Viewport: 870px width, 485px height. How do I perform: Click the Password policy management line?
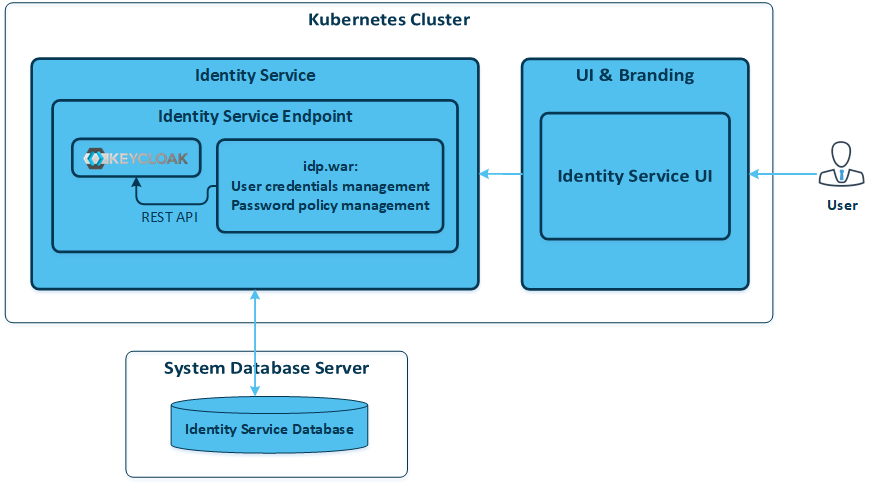[330, 205]
